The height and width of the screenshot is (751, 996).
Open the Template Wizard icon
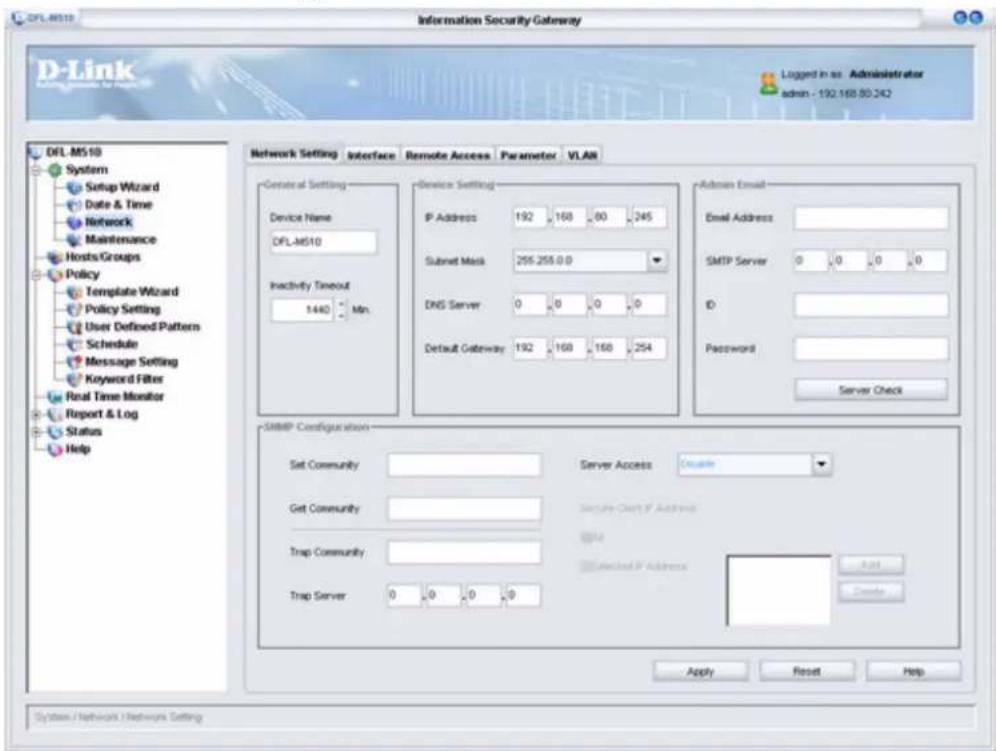coord(74,292)
